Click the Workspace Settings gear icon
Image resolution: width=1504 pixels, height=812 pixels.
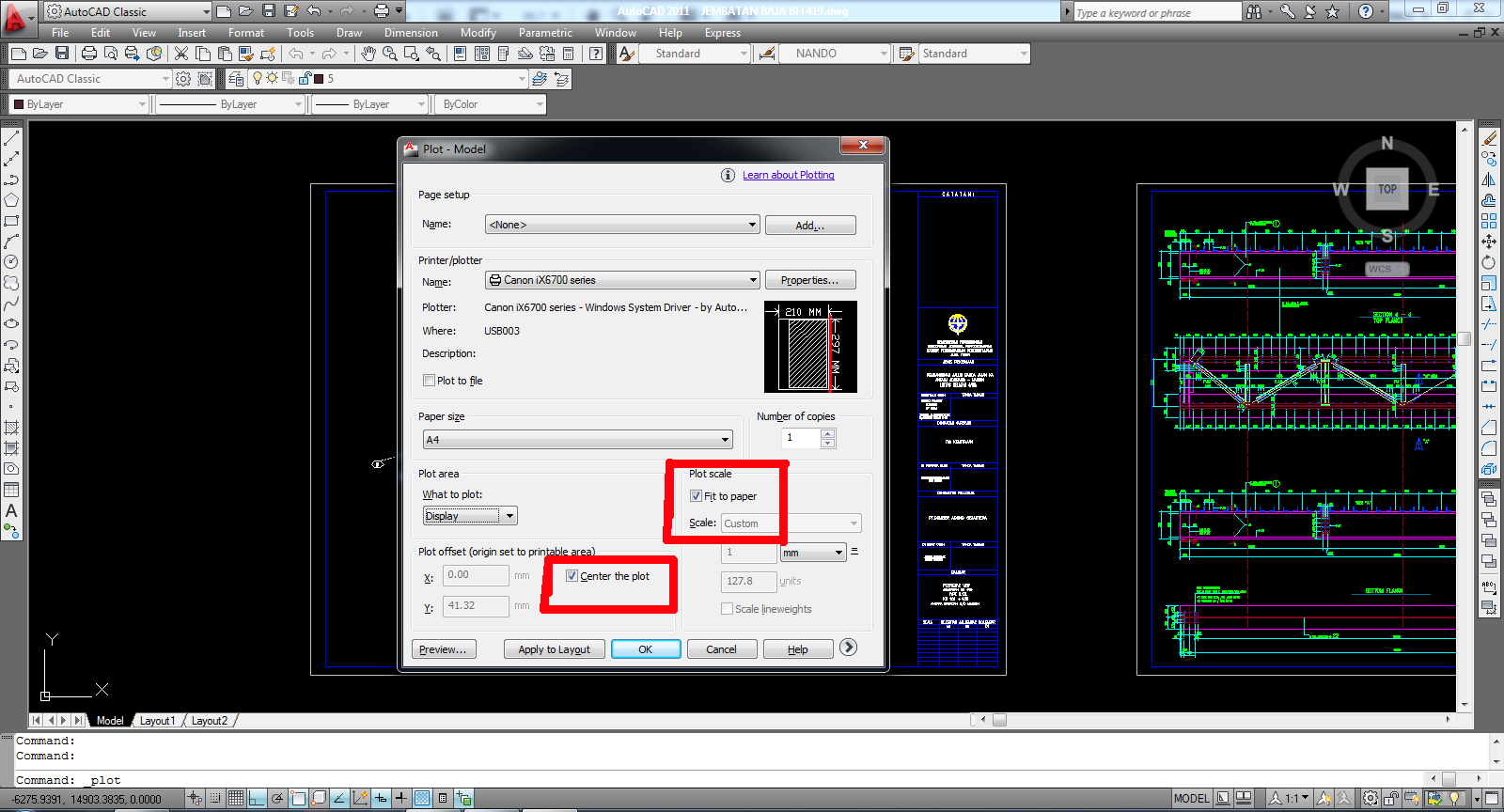[183, 79]
